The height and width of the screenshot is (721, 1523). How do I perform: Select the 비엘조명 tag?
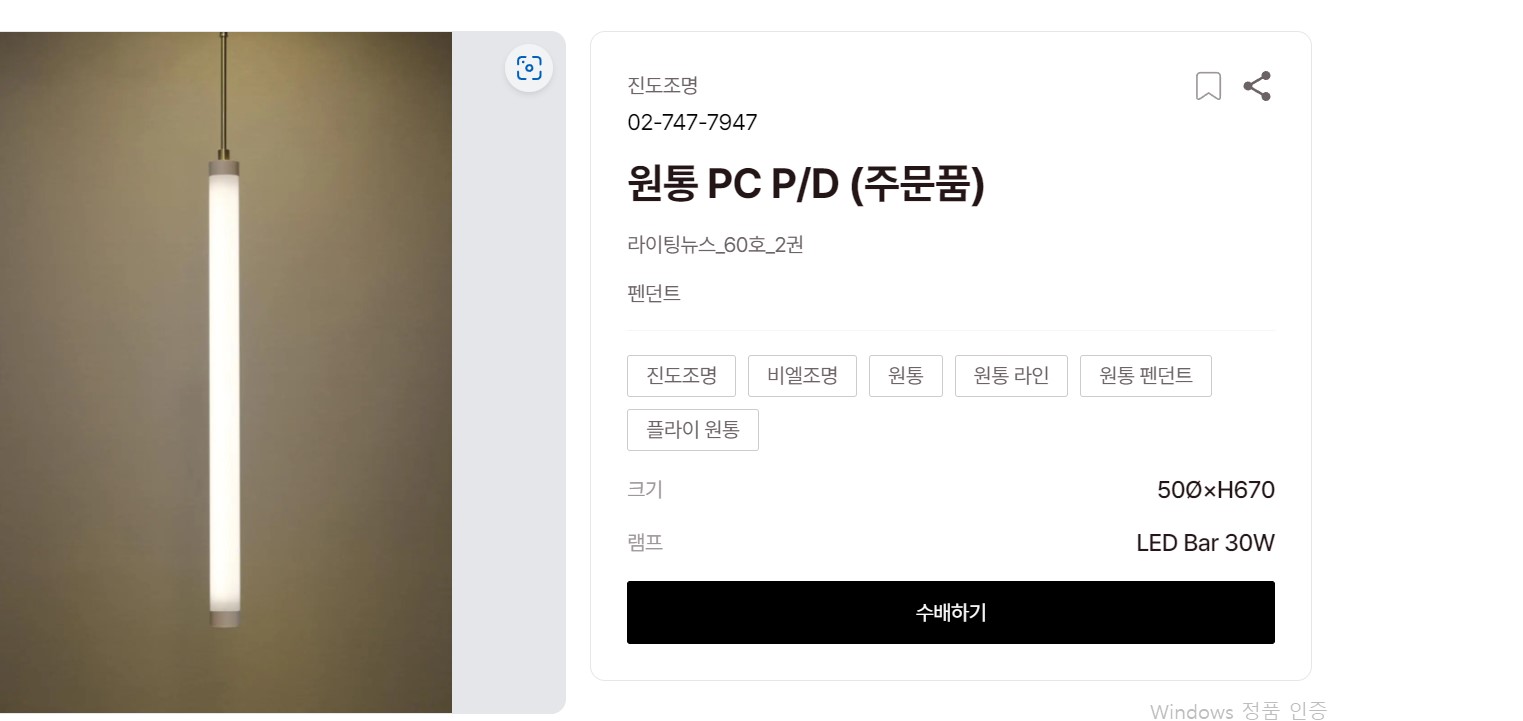pyautogui.click(x=802, y=376)
